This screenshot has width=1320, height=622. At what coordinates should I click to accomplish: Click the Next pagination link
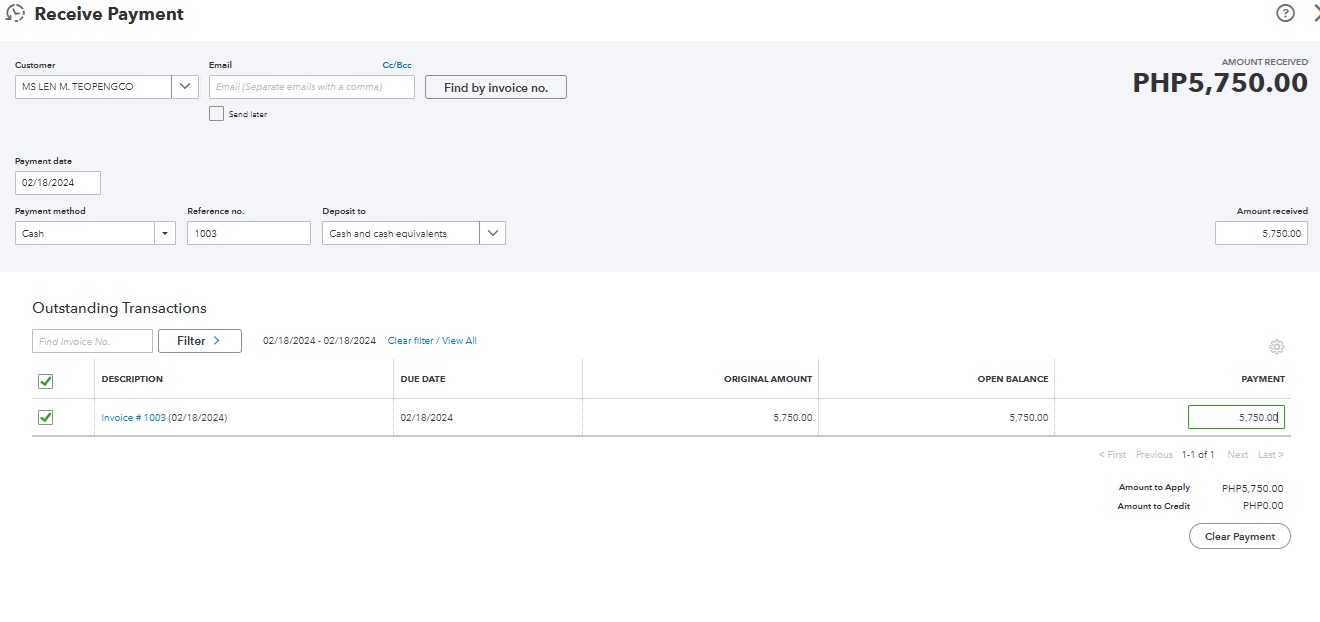[1238, 455]
